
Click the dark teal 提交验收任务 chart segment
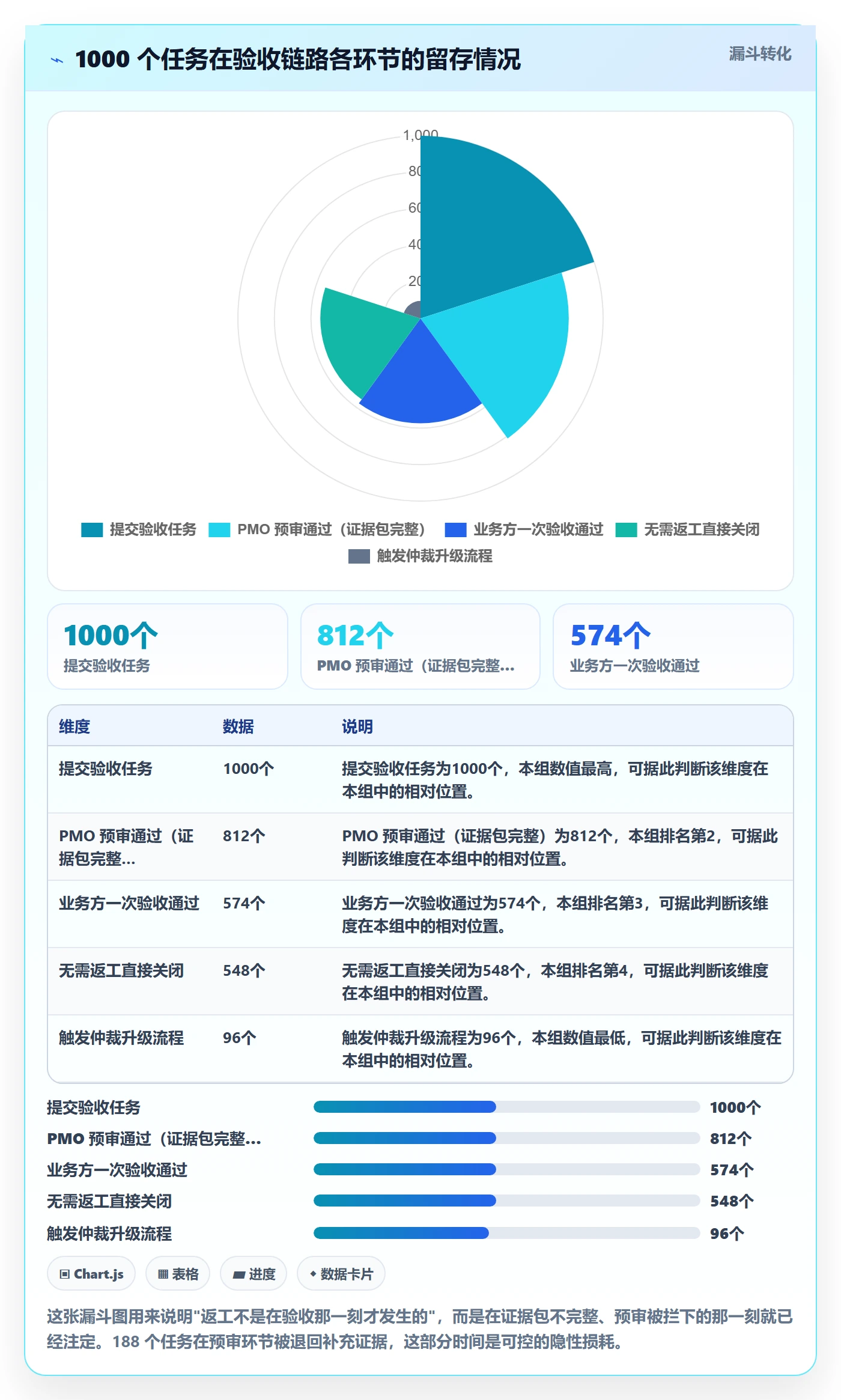(487, 228)
